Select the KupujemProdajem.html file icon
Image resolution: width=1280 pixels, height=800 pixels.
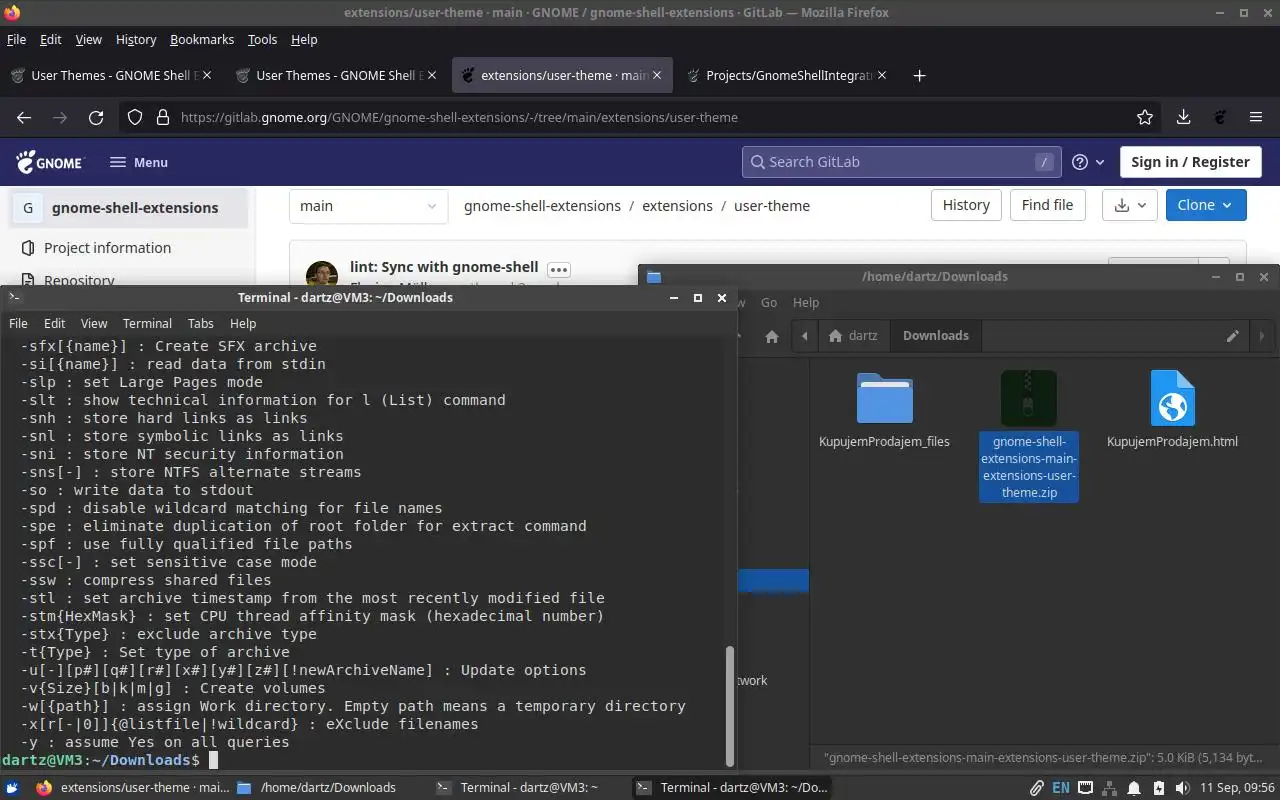[1172, 398]
